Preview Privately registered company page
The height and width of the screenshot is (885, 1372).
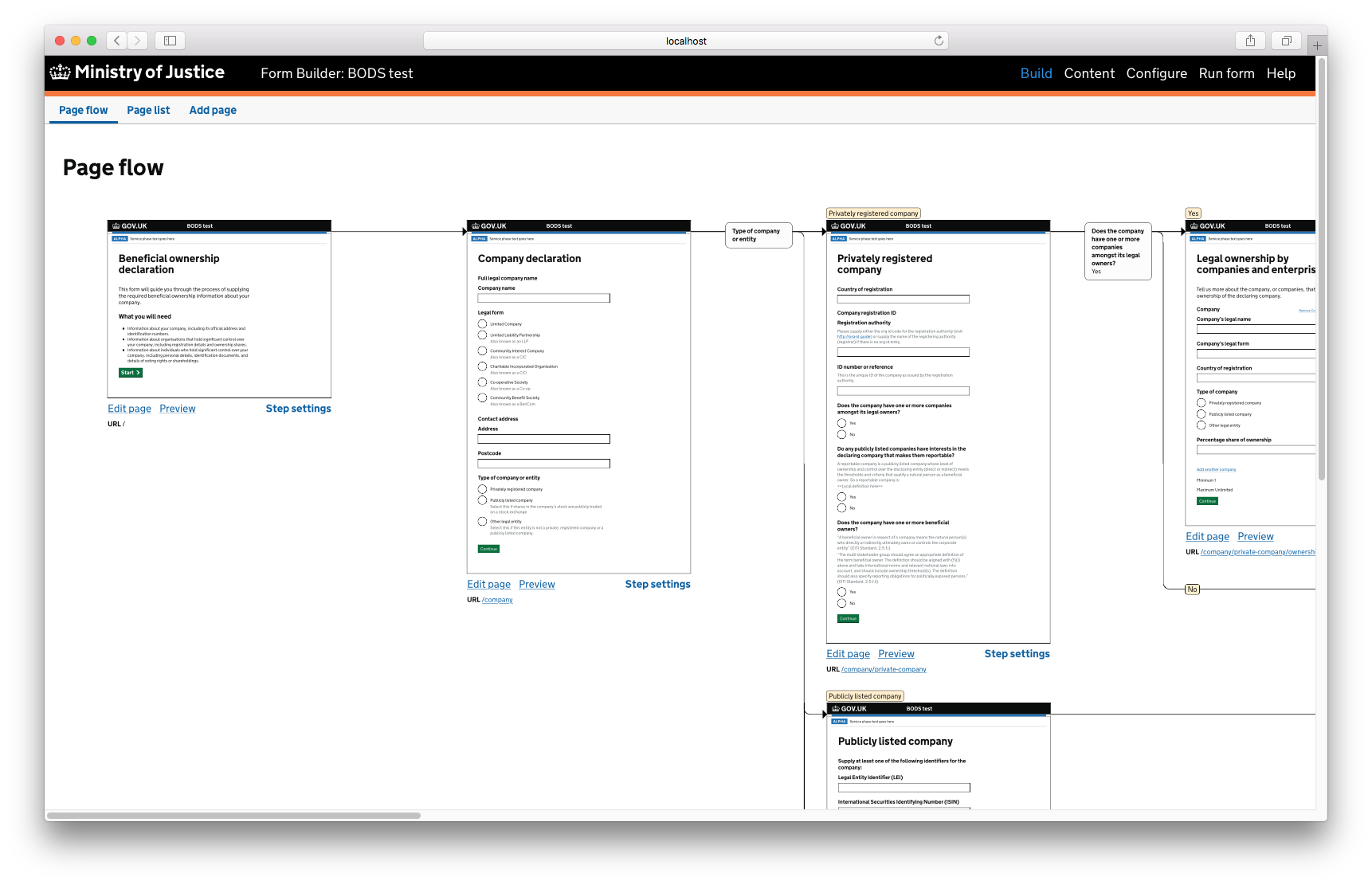pyautogui.click(x=896, y=654)
